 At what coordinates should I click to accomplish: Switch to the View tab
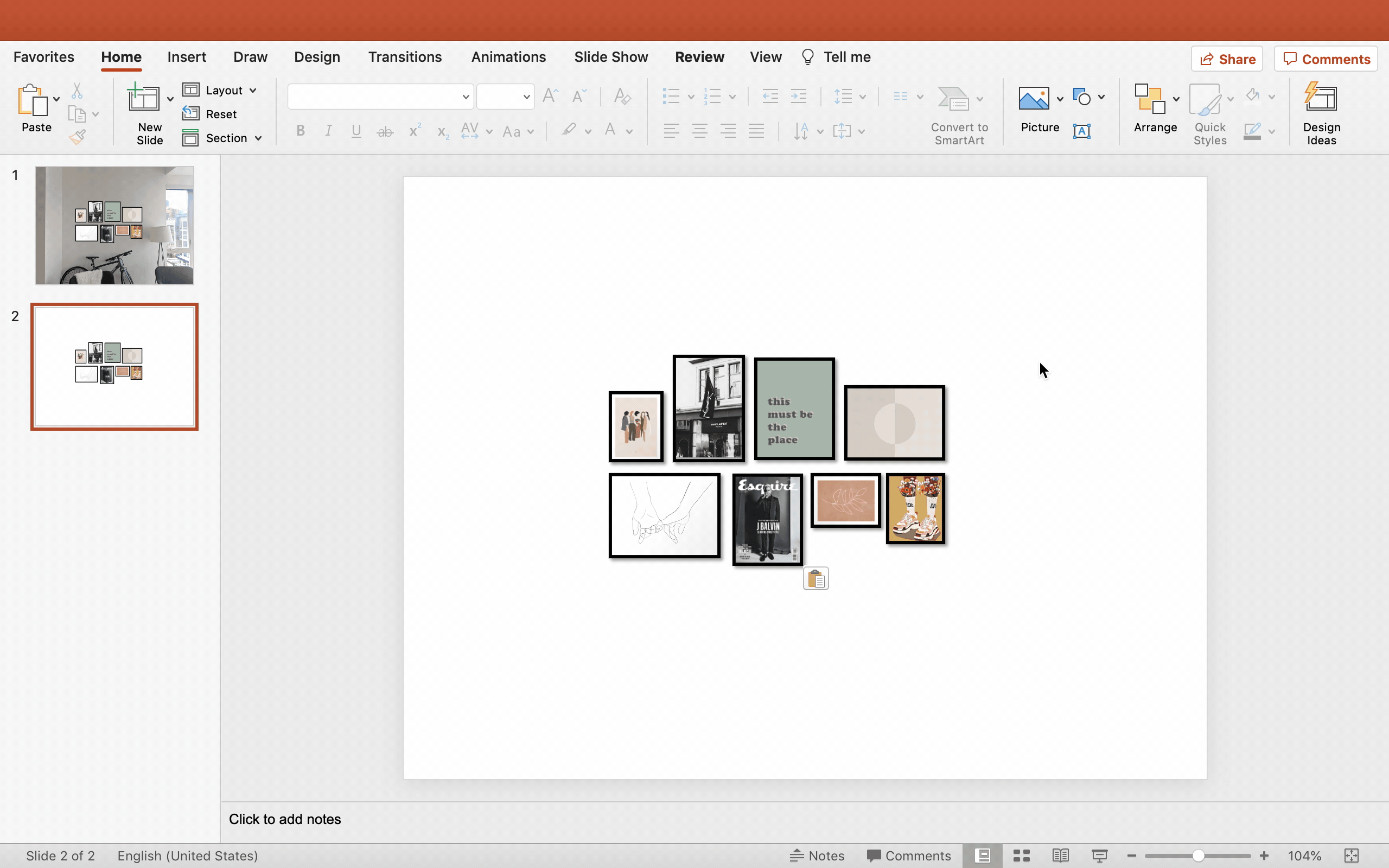(x=765, y=57)
